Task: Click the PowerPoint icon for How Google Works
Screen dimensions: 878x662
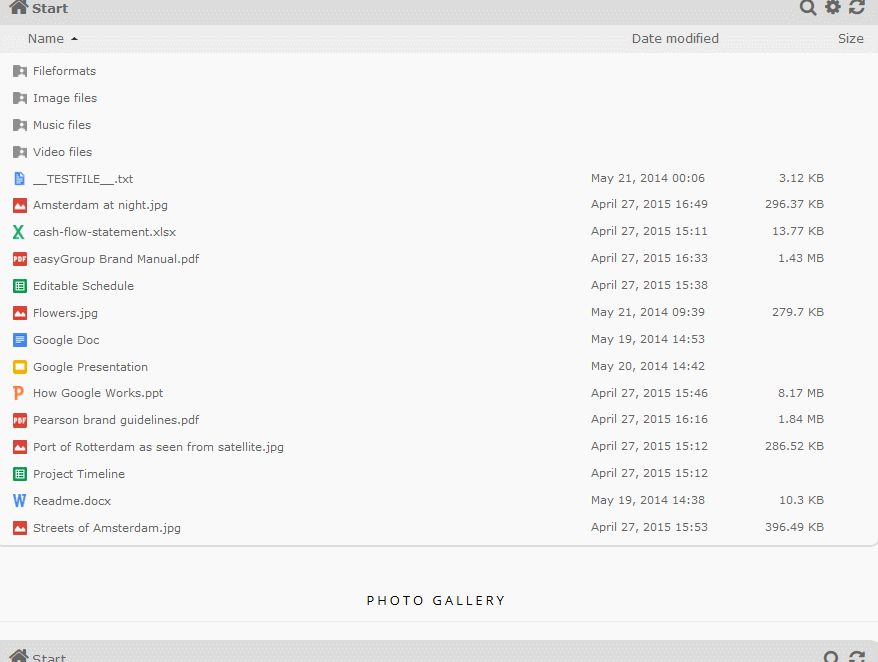Action: pos(18,393)
